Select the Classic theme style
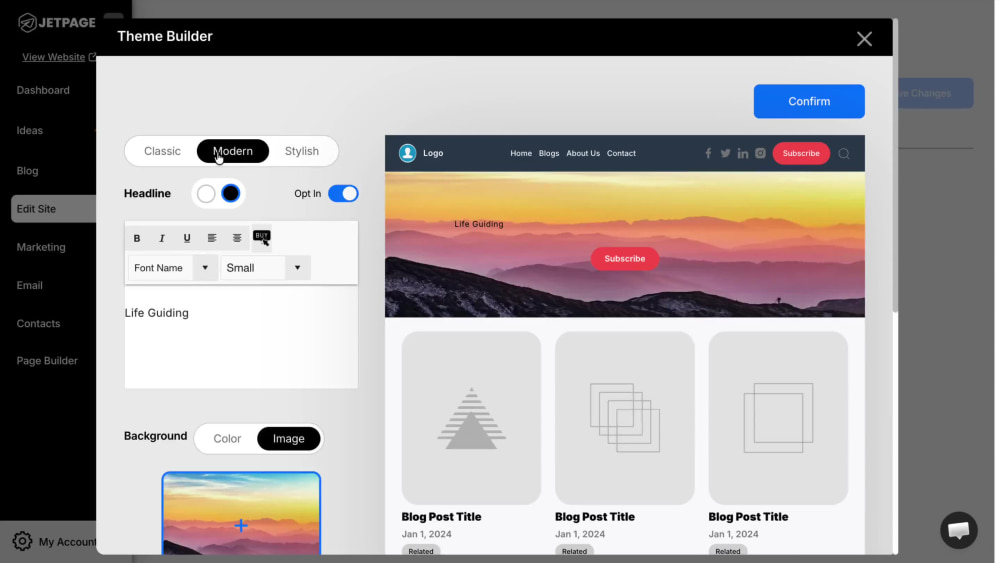 162,151
